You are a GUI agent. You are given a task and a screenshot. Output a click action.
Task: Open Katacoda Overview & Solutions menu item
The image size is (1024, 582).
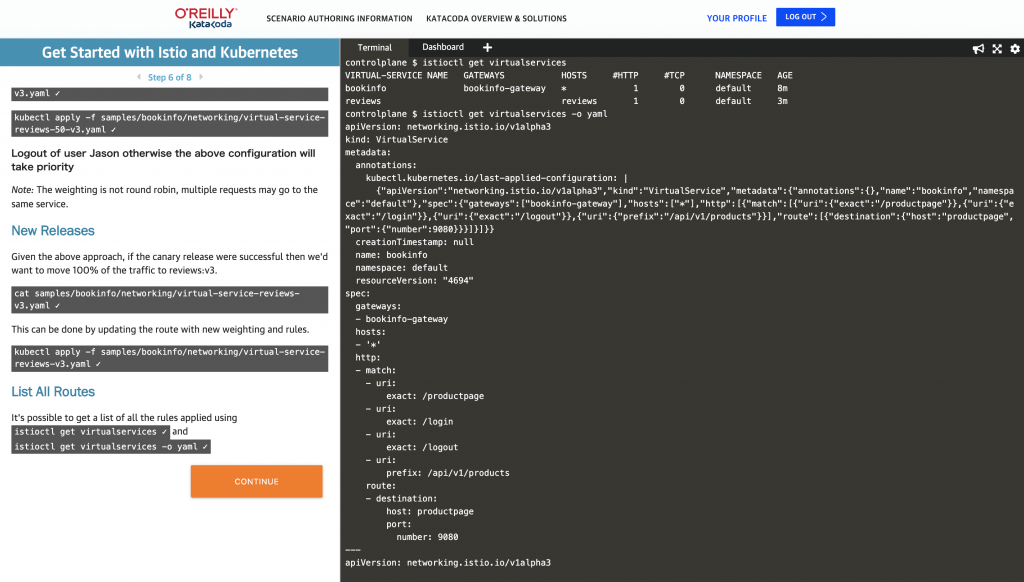496,18
